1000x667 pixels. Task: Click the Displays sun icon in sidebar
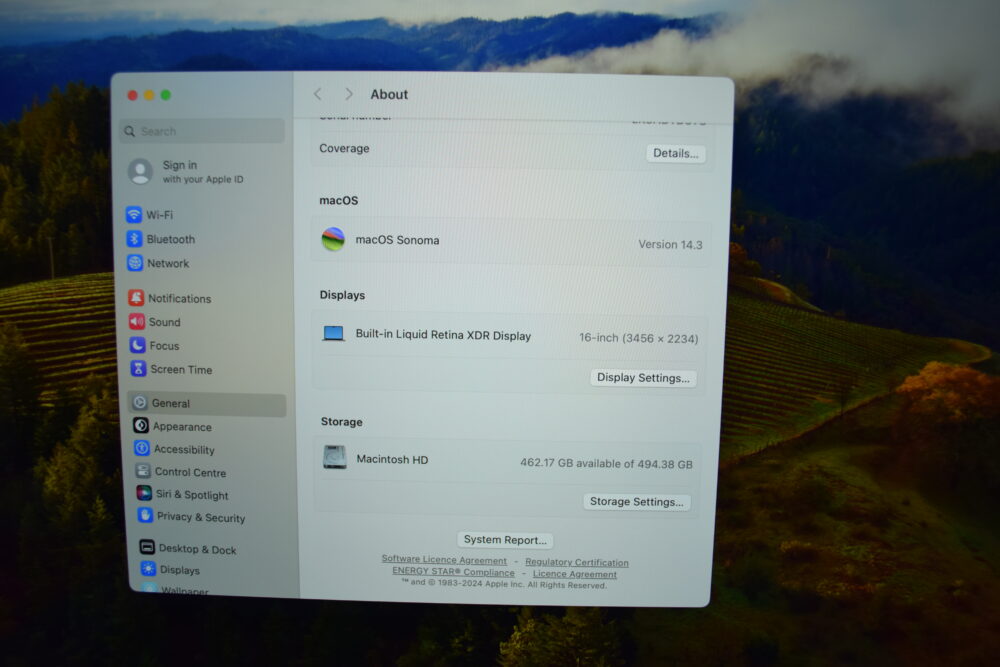click(148, 569)
